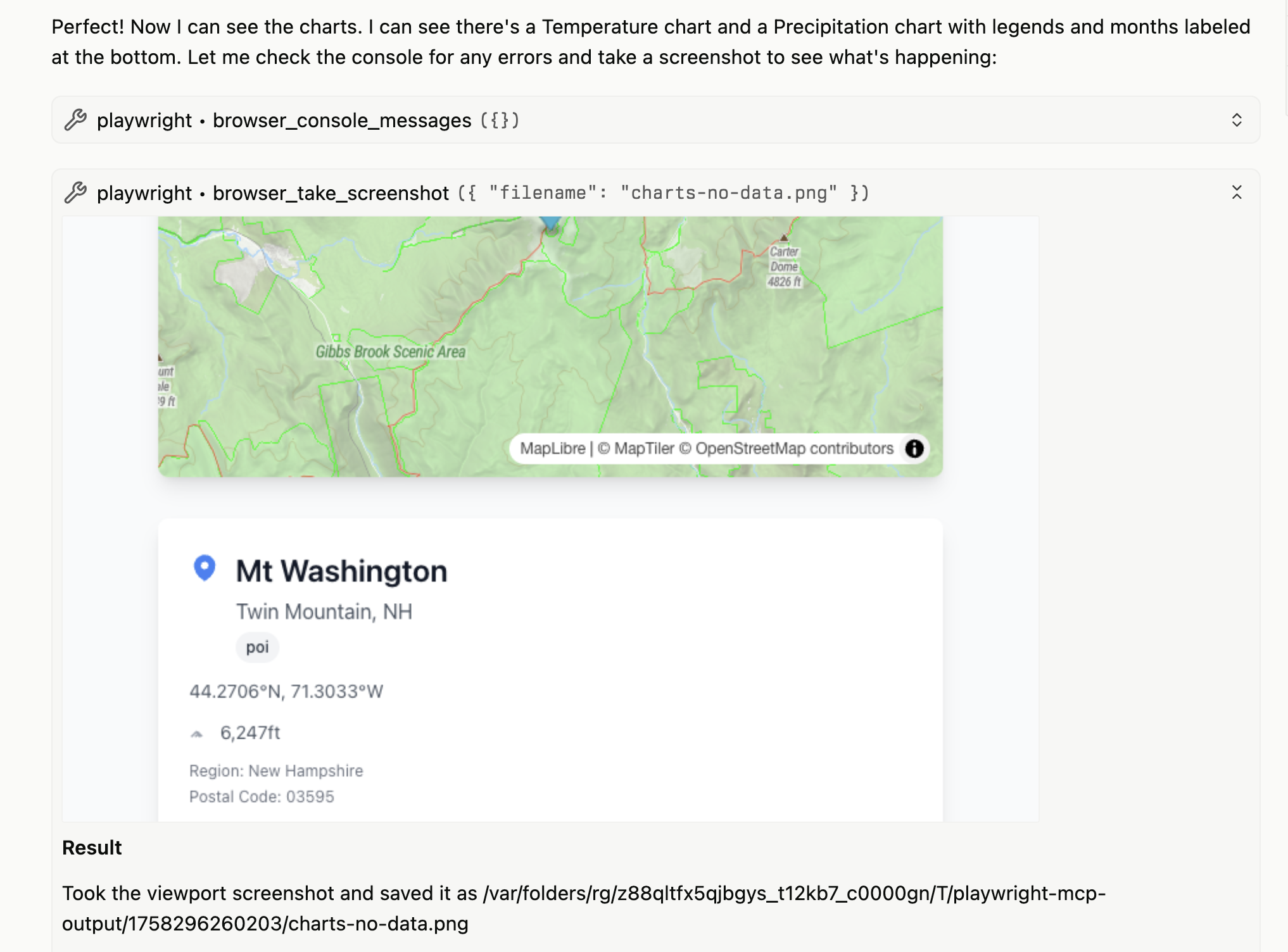Click the Mt Washington heading
This screenshot has width=1288, height=952.
pyautogui.click(x=341, y=571)
